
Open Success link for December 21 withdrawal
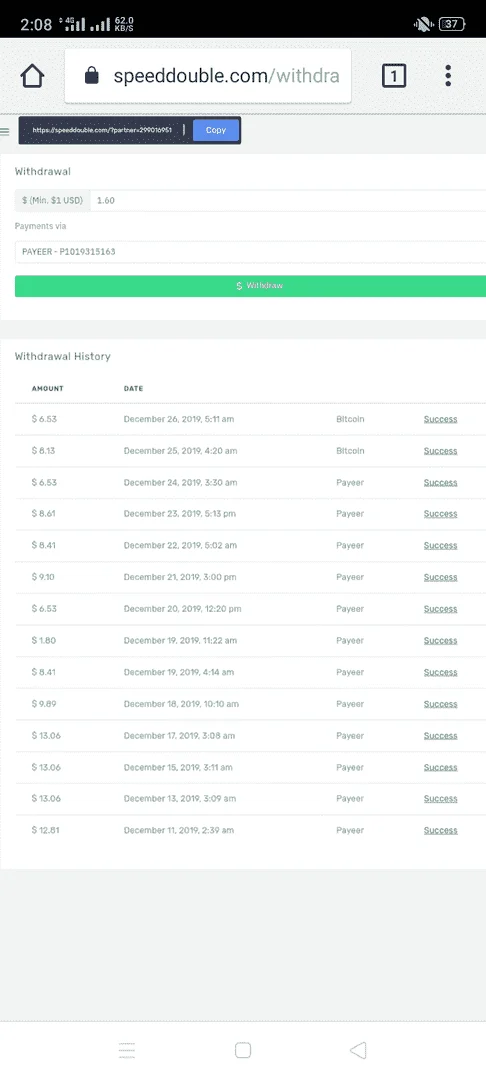(441, 577)
